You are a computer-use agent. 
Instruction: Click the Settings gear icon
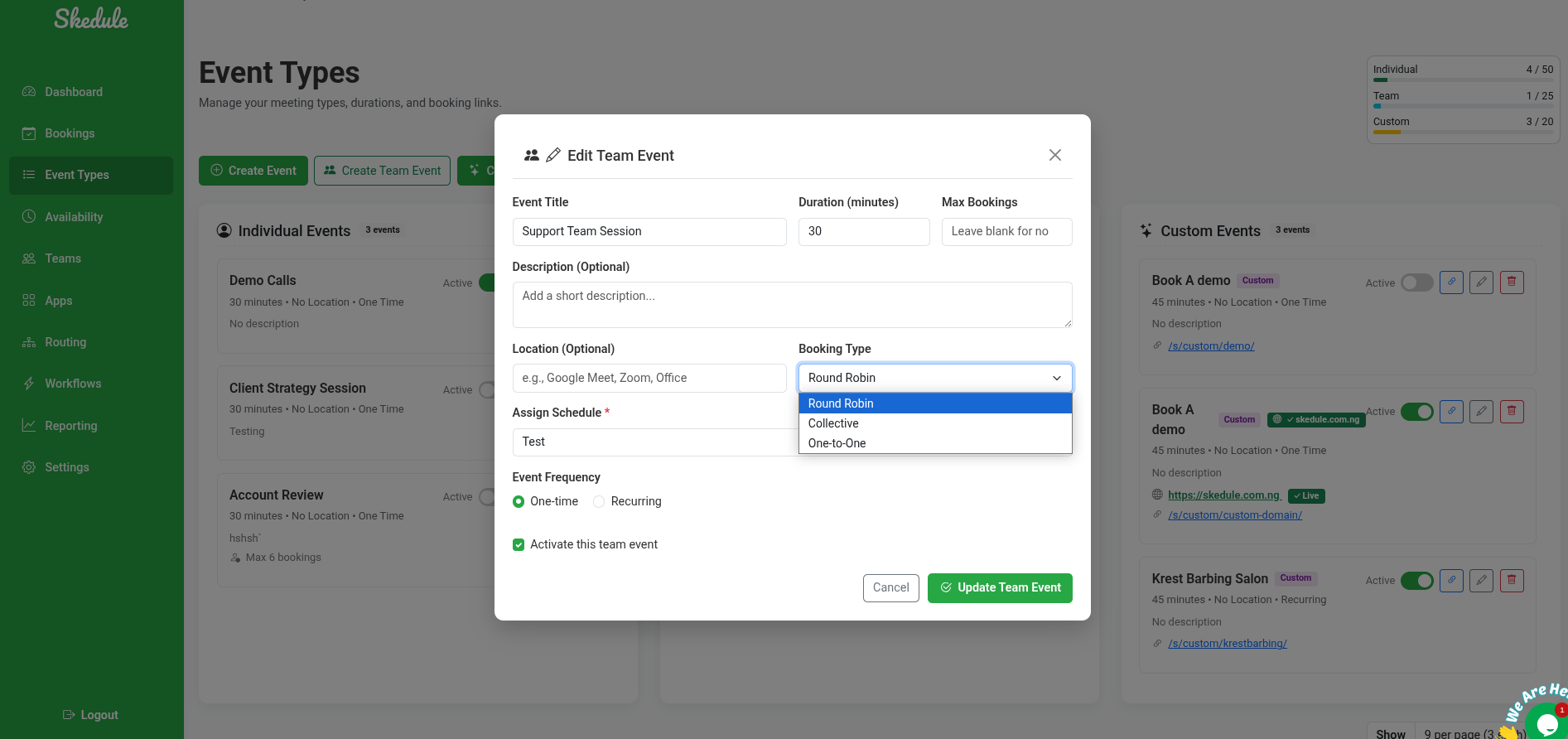29,467
